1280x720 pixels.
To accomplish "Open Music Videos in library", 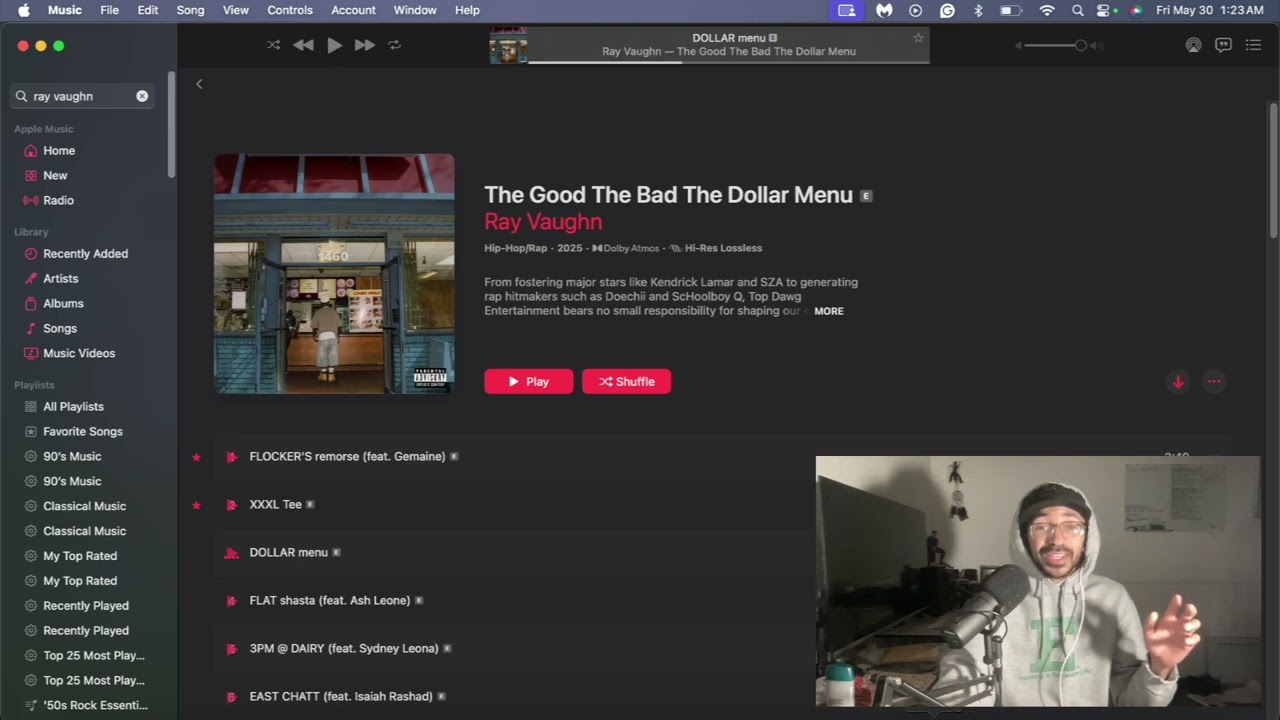I will [79, 353].
